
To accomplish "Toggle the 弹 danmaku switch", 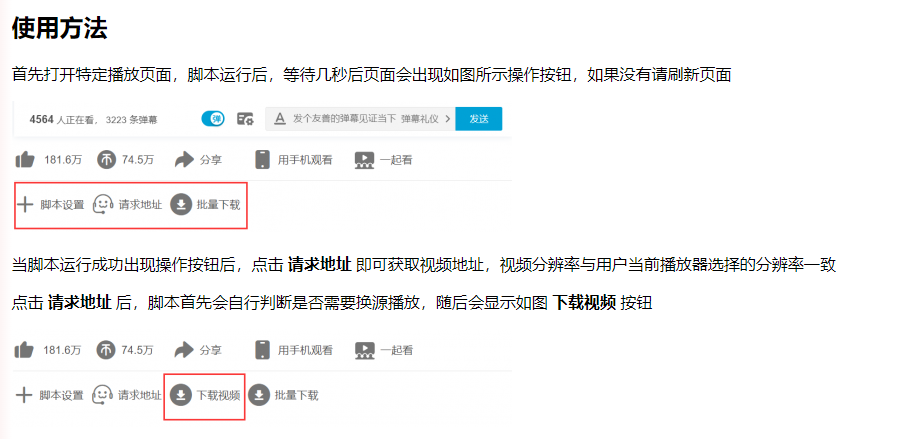I will (213, 119).
